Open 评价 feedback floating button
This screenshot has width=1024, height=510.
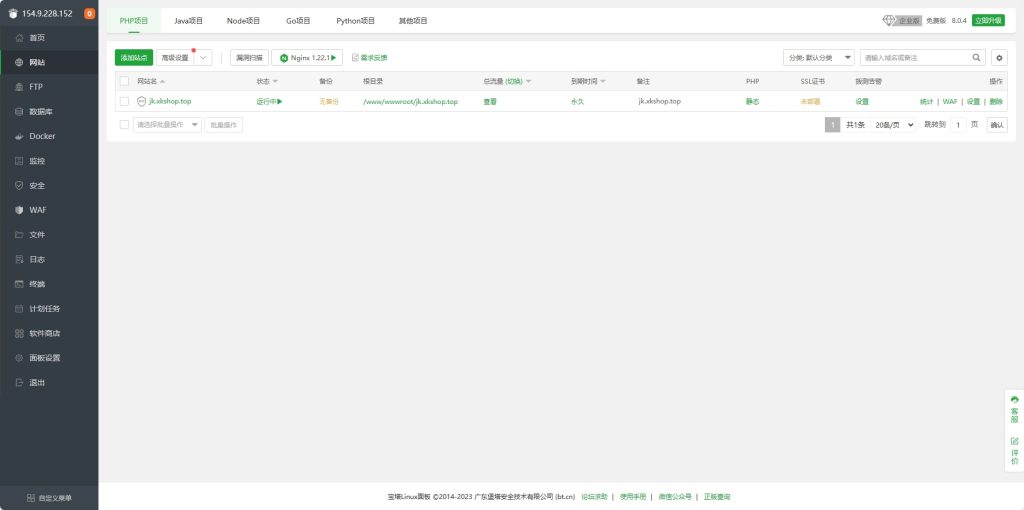click(x=1014, y=451)
